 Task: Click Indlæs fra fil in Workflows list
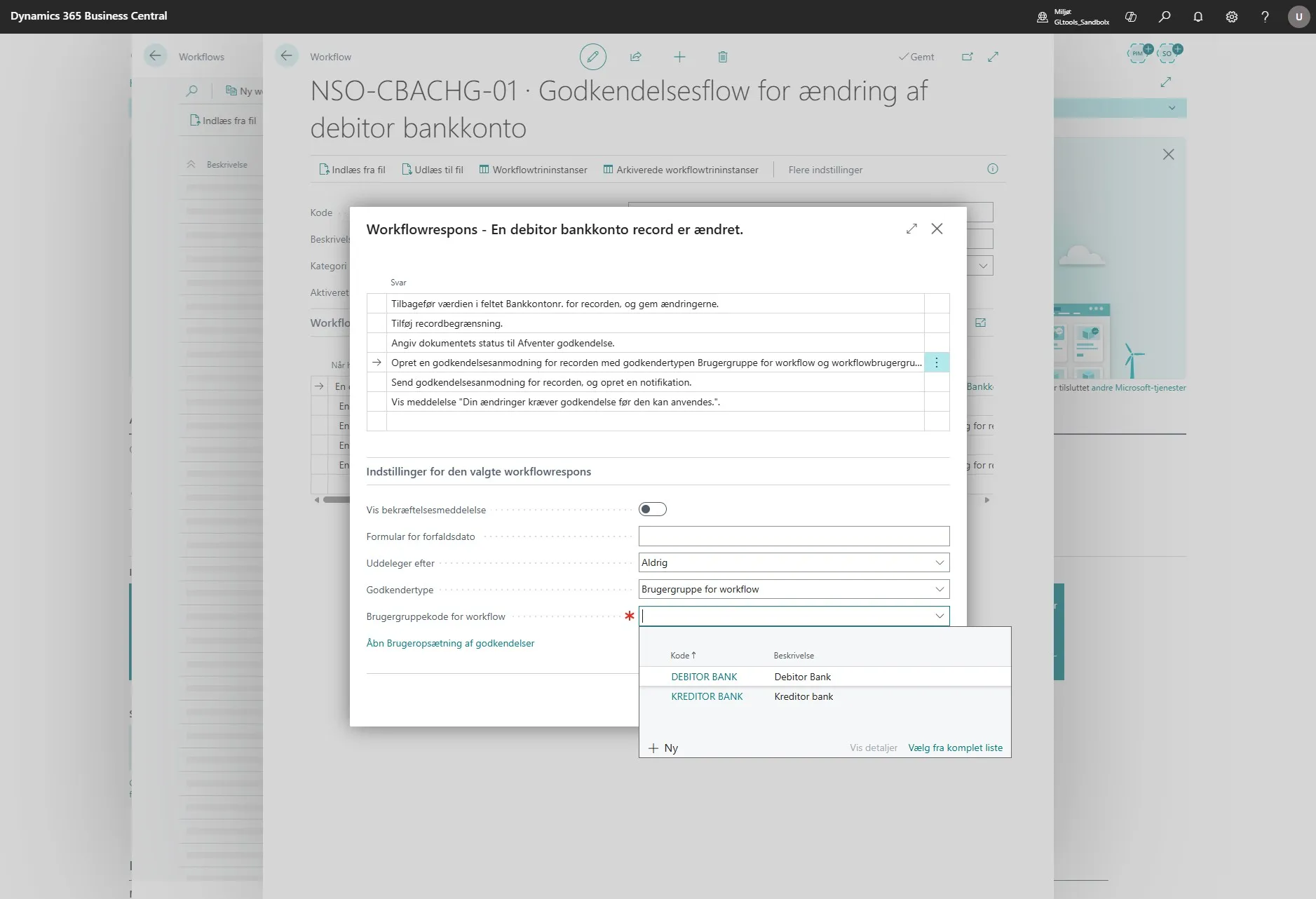coord(223,121)
